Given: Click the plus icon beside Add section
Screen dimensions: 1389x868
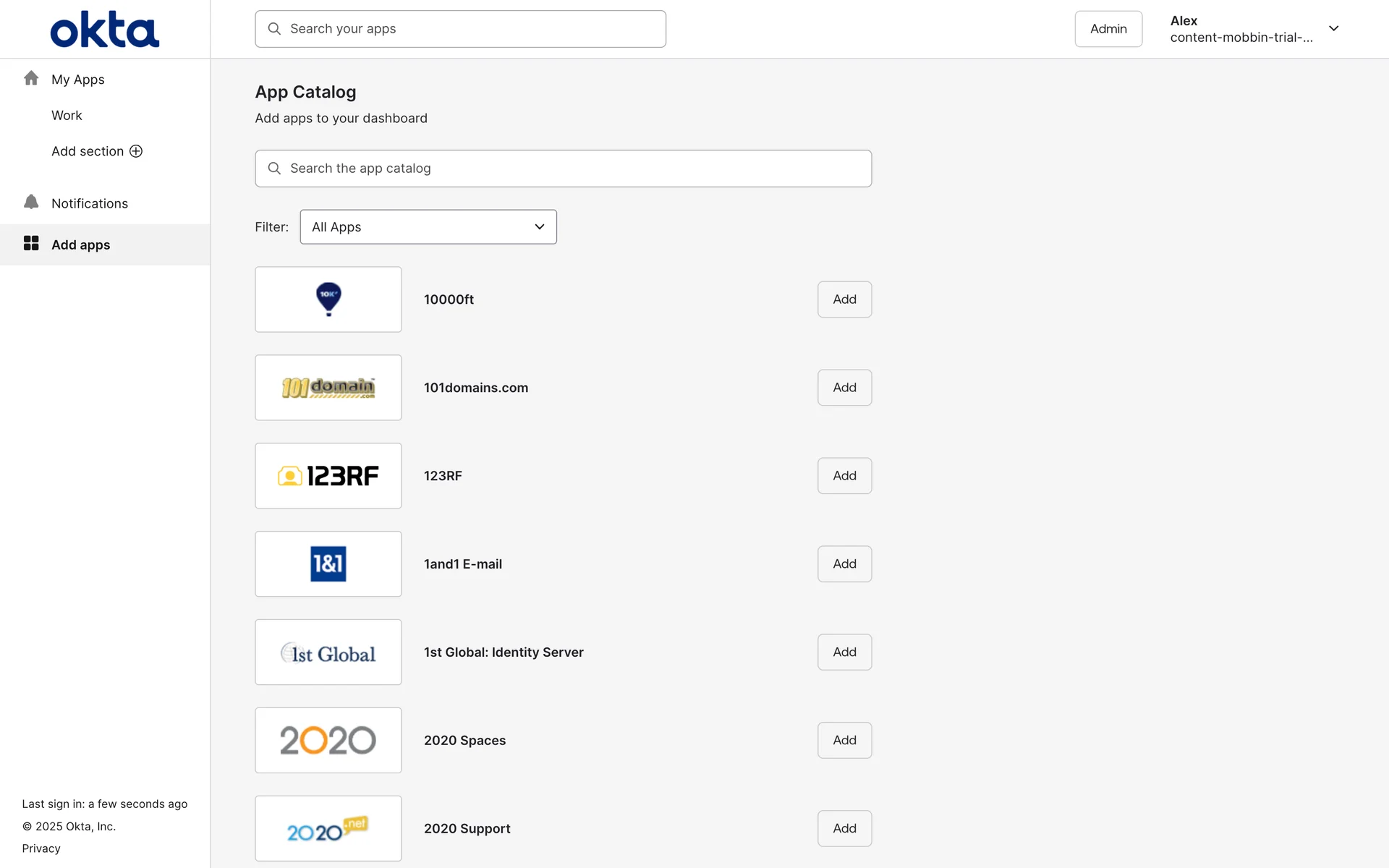Looking at the screenshot, I should pyautogui.click(x=136, y=151).
